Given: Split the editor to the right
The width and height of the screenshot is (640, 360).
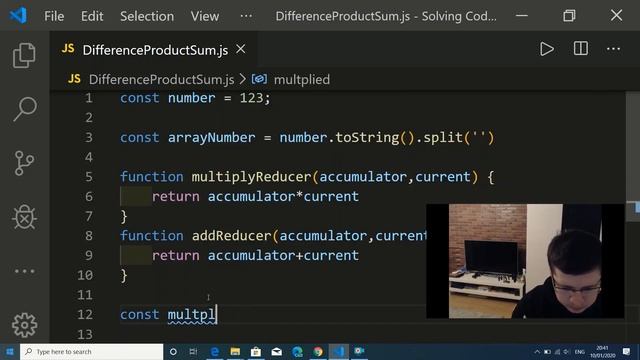Looking at the screenshot, I should point(580,49).
